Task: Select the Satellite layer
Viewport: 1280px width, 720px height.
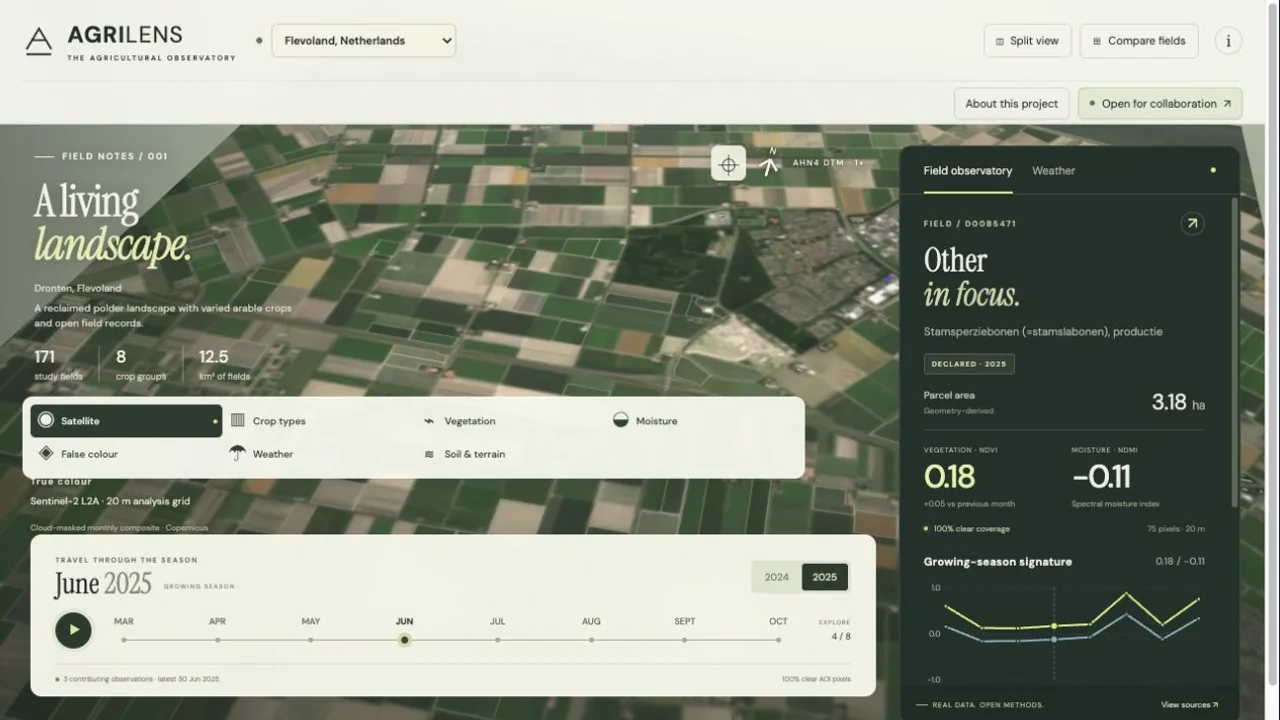Action: (126, 421)
